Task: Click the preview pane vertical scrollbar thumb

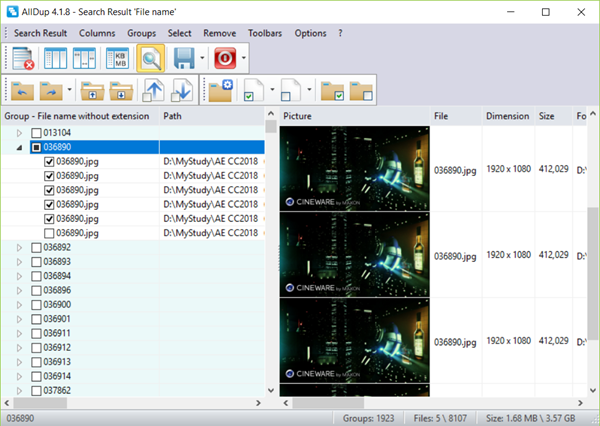Action: 593,274
